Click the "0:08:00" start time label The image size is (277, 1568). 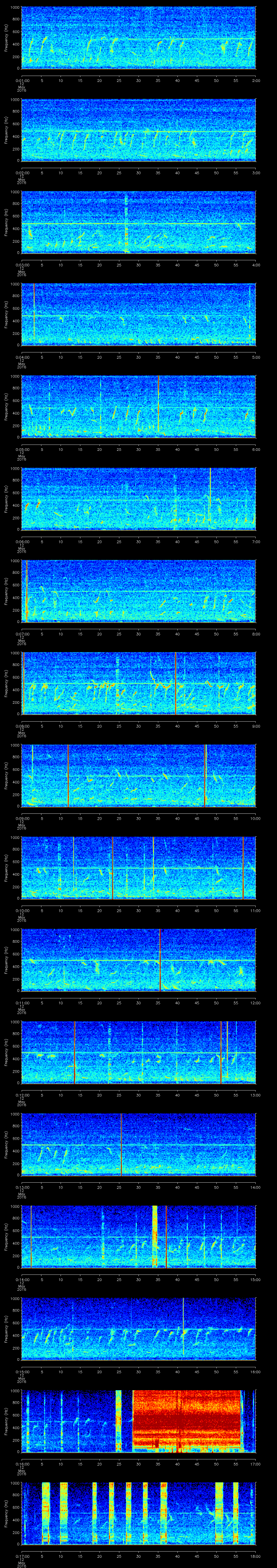pos(22,726)
